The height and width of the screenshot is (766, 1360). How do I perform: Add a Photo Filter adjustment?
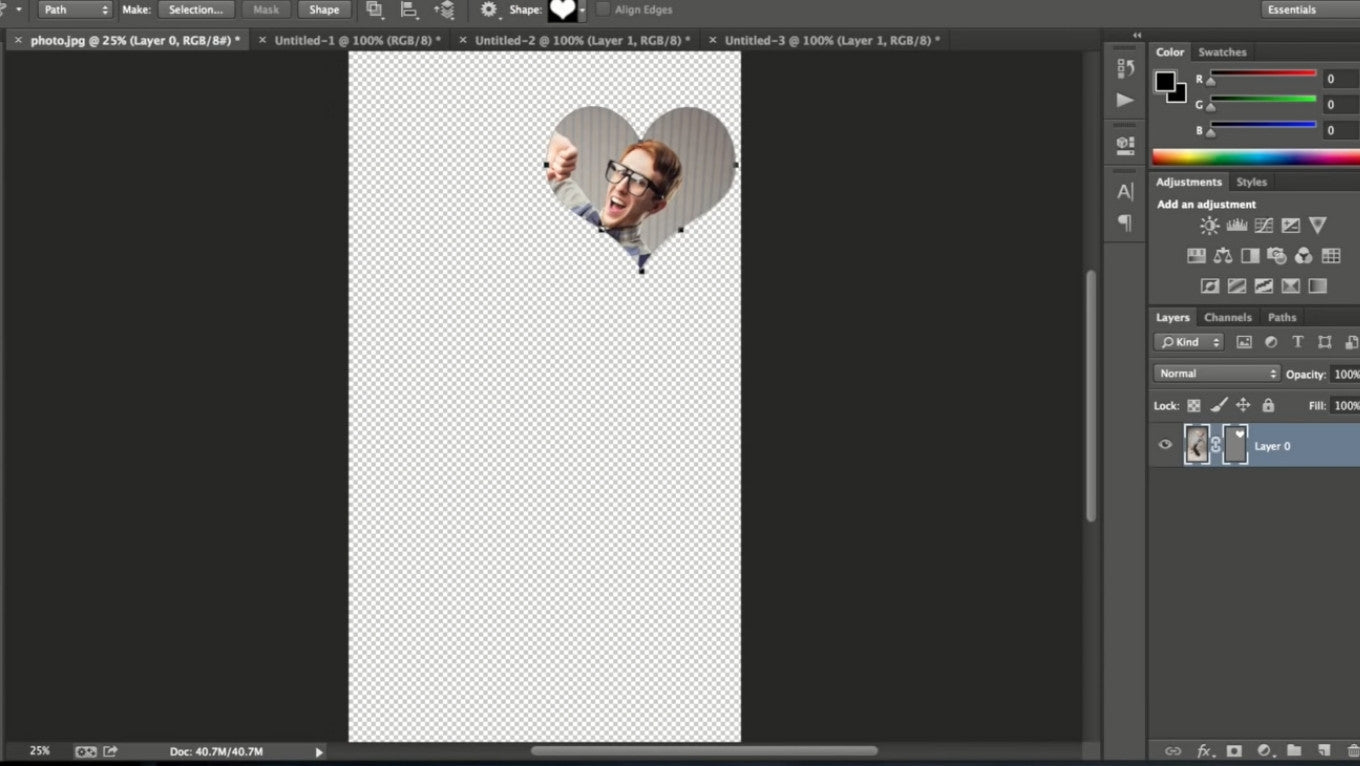(x=1277, y=256)
